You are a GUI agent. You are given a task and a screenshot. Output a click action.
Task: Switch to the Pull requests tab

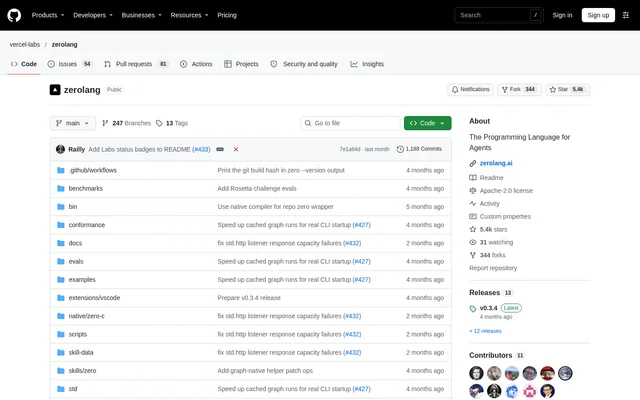(x=136, y=64)
